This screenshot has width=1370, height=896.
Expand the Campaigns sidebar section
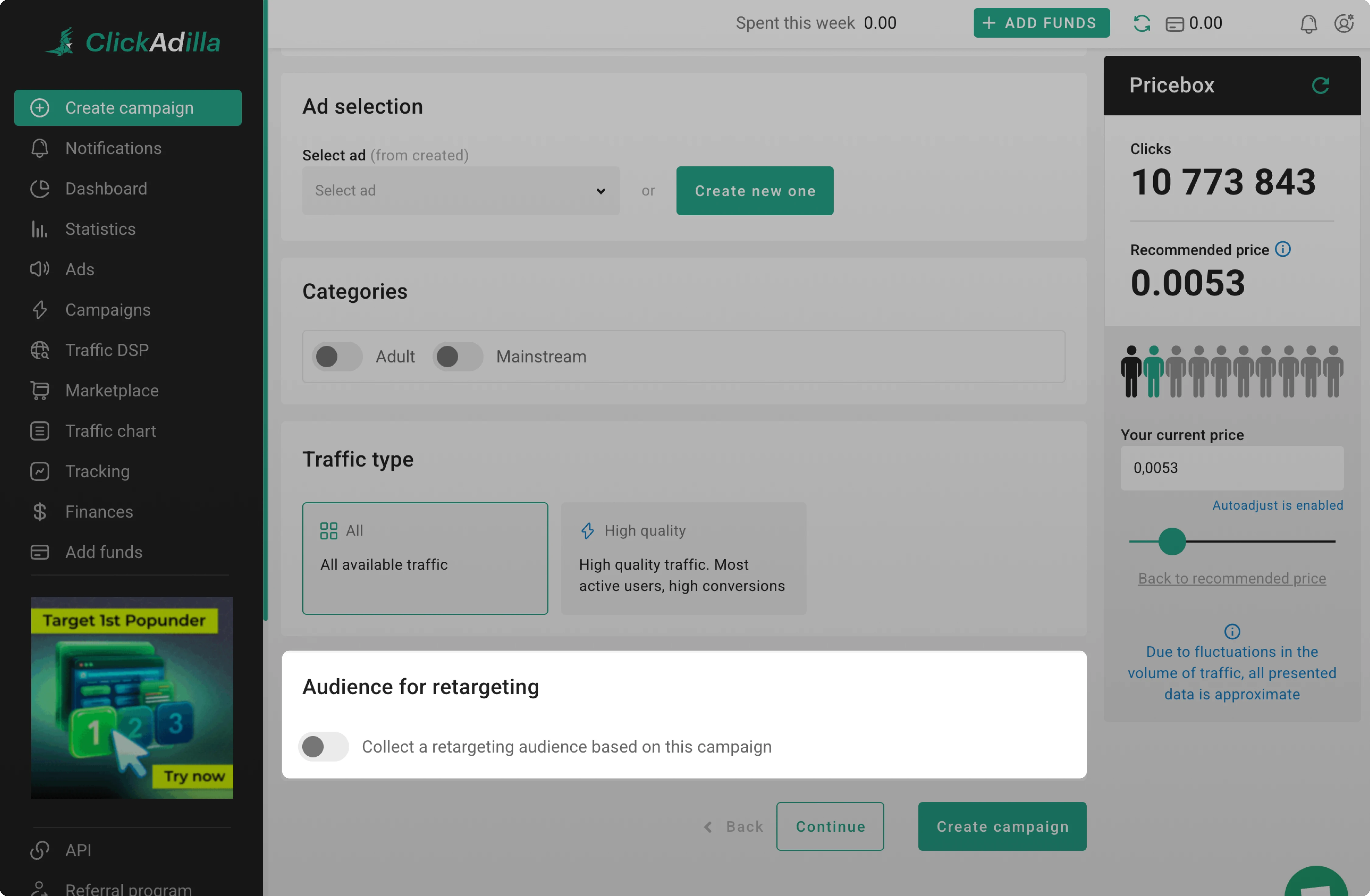[107, 310]
